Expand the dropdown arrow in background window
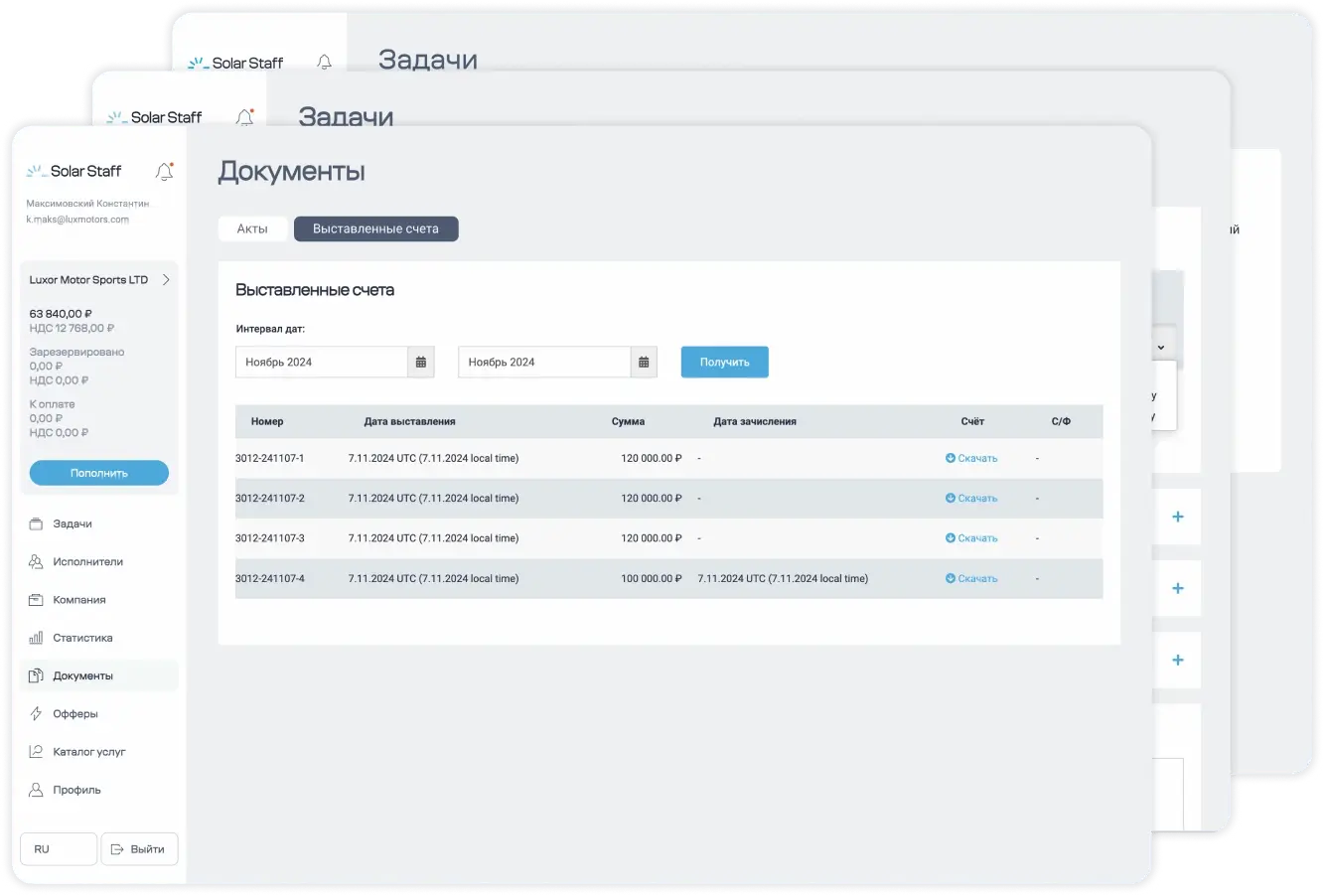Viewport: 1324px width, 896px height. [1160, 348]
